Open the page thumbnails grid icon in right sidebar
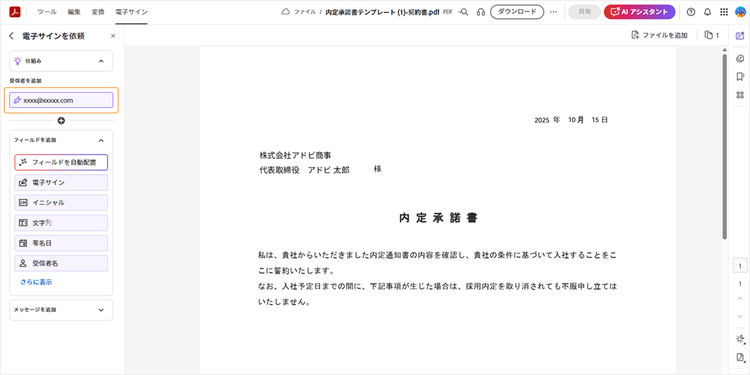750x375 pixels. [740, 95]
